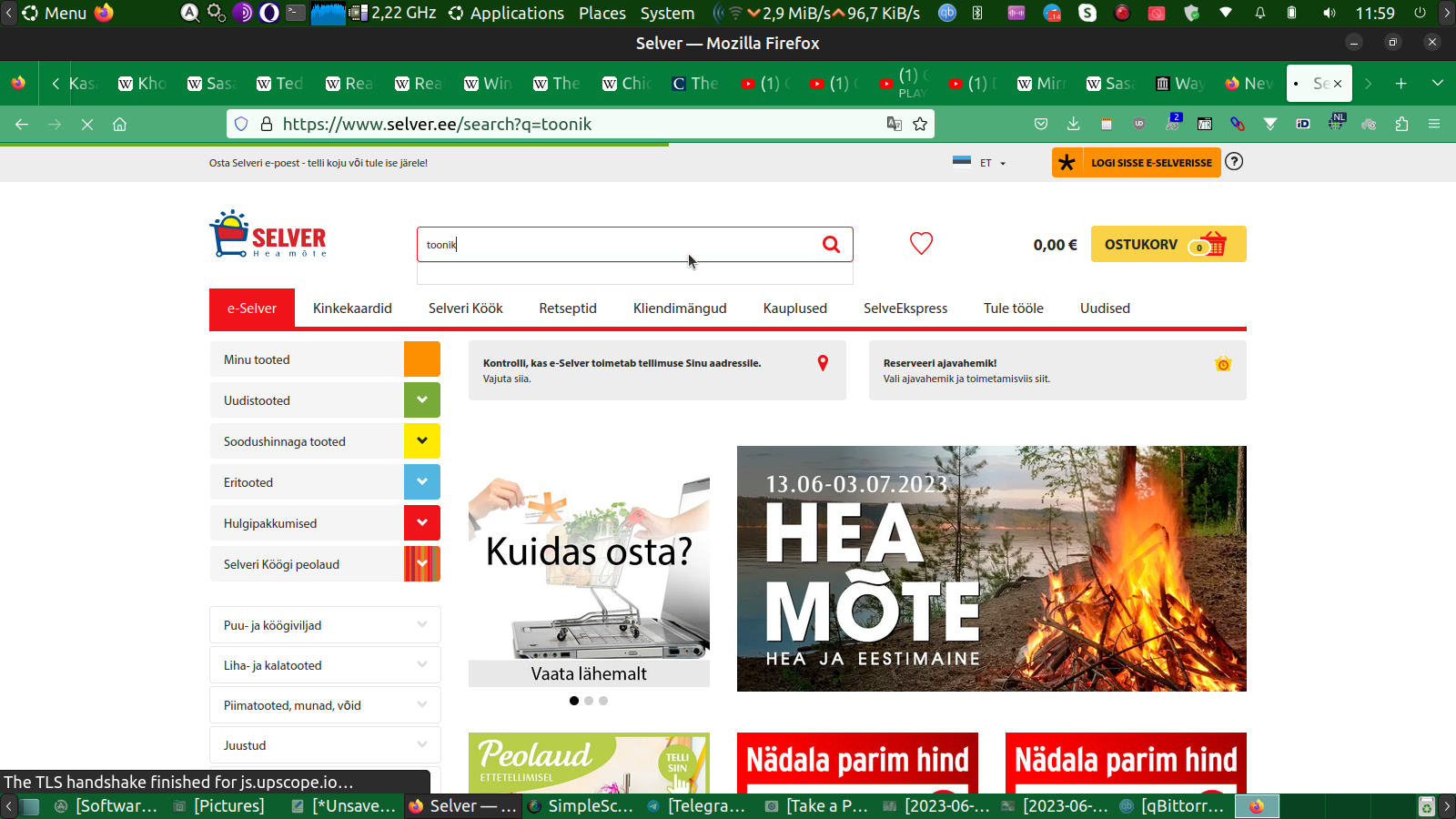Switch to the Kauplused tab
Screen dimensions: 1456x819
(x=794, y=308)
